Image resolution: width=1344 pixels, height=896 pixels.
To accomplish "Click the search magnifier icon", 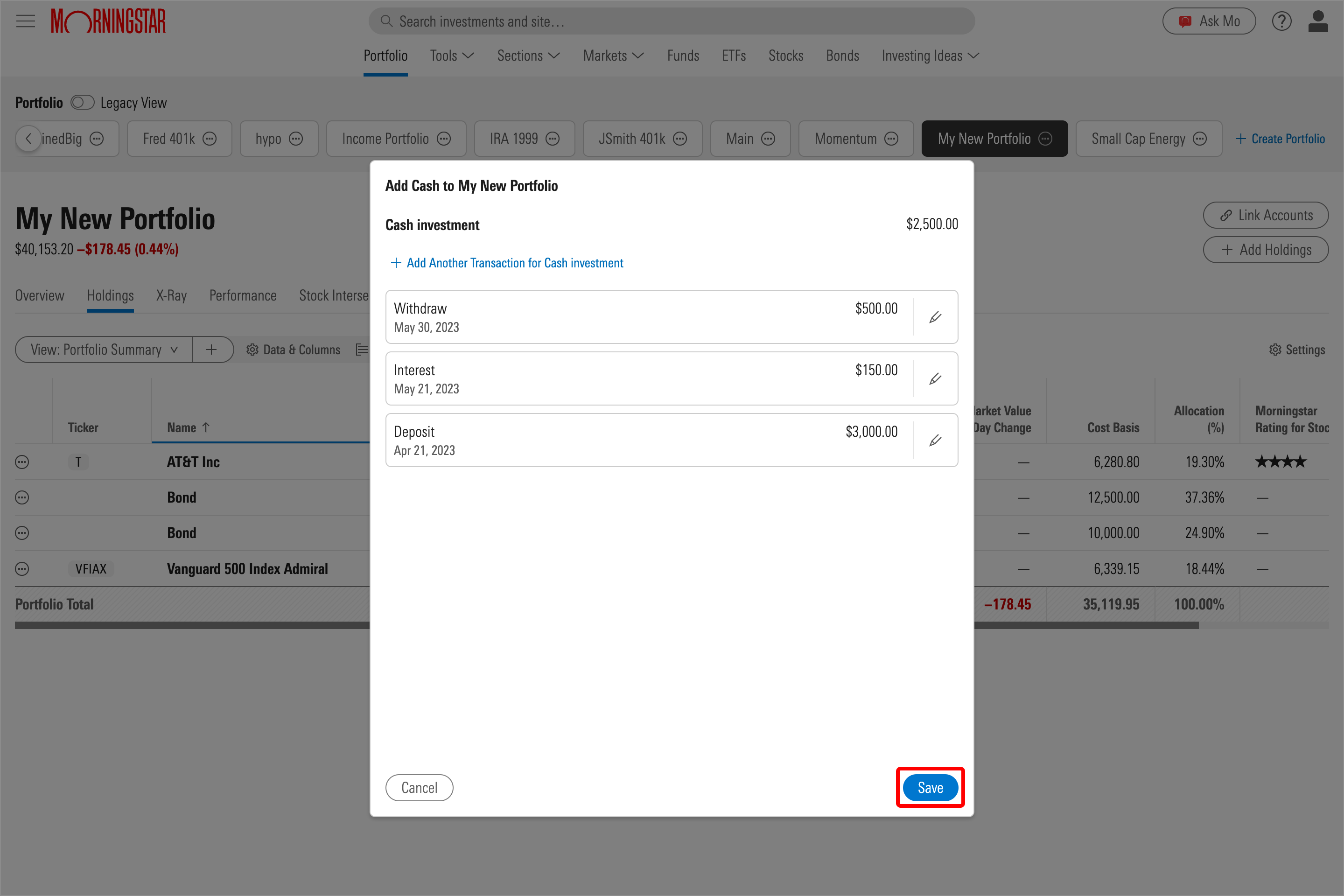I will pyautogui.click(x=386, y=21).
